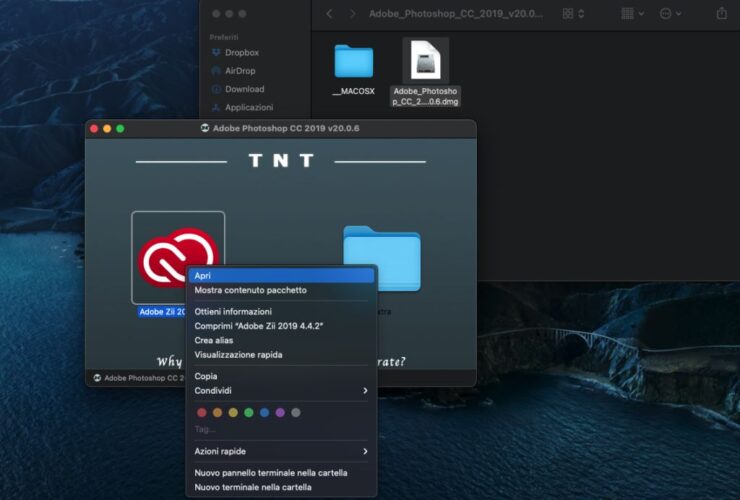Click Ottieni informazioni in context menu
The image size is (740, 500).
coord(233,312)
